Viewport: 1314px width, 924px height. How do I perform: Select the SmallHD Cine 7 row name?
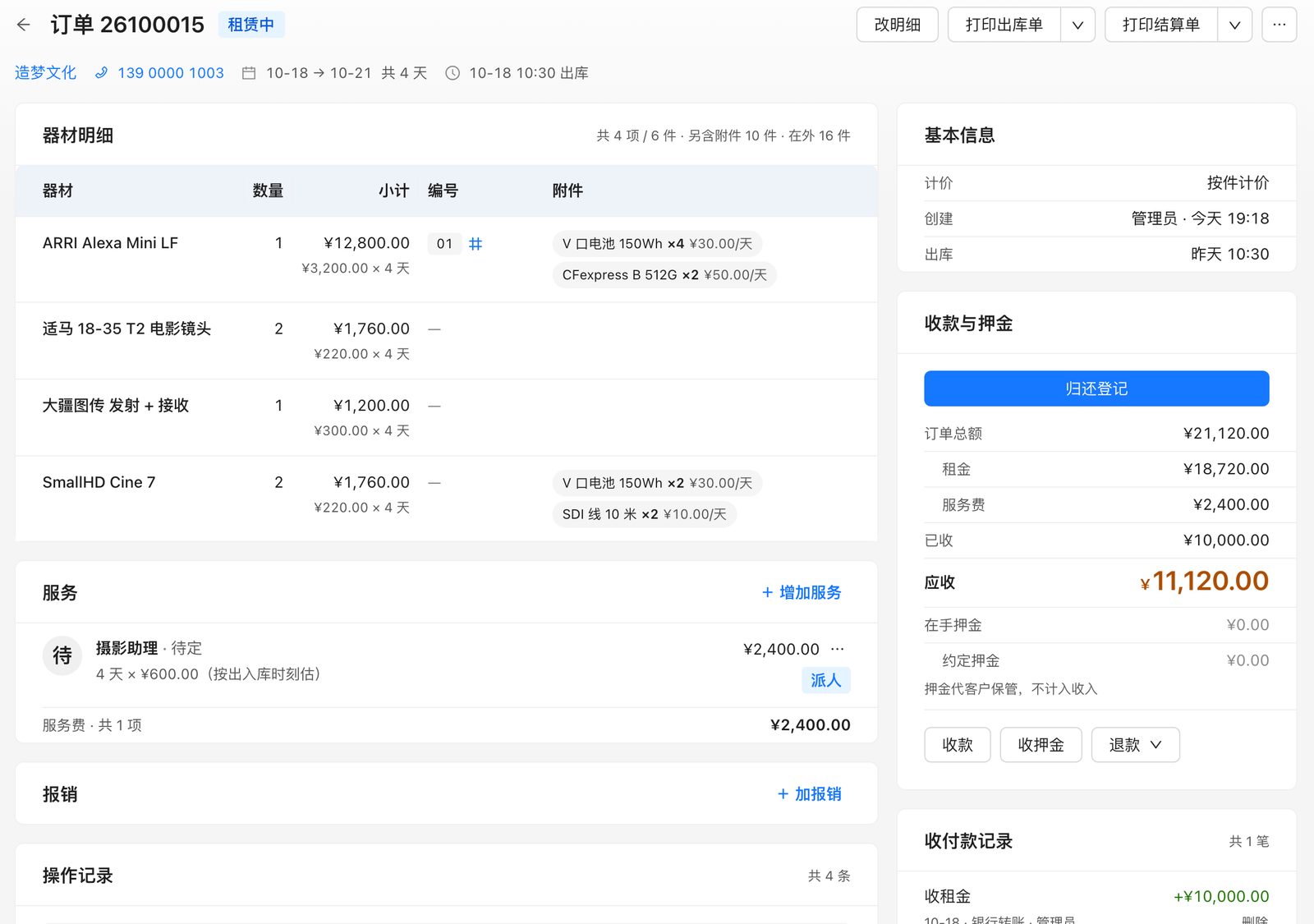[99, 482]
